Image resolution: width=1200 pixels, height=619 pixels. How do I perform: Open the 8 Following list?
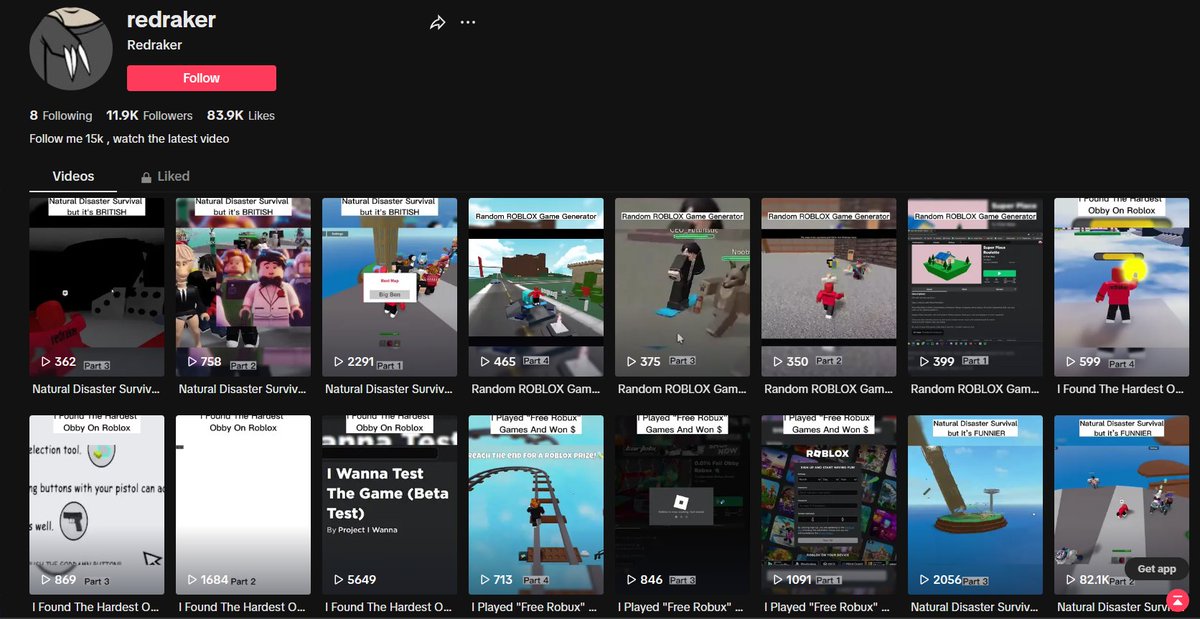tap(61, 116)
